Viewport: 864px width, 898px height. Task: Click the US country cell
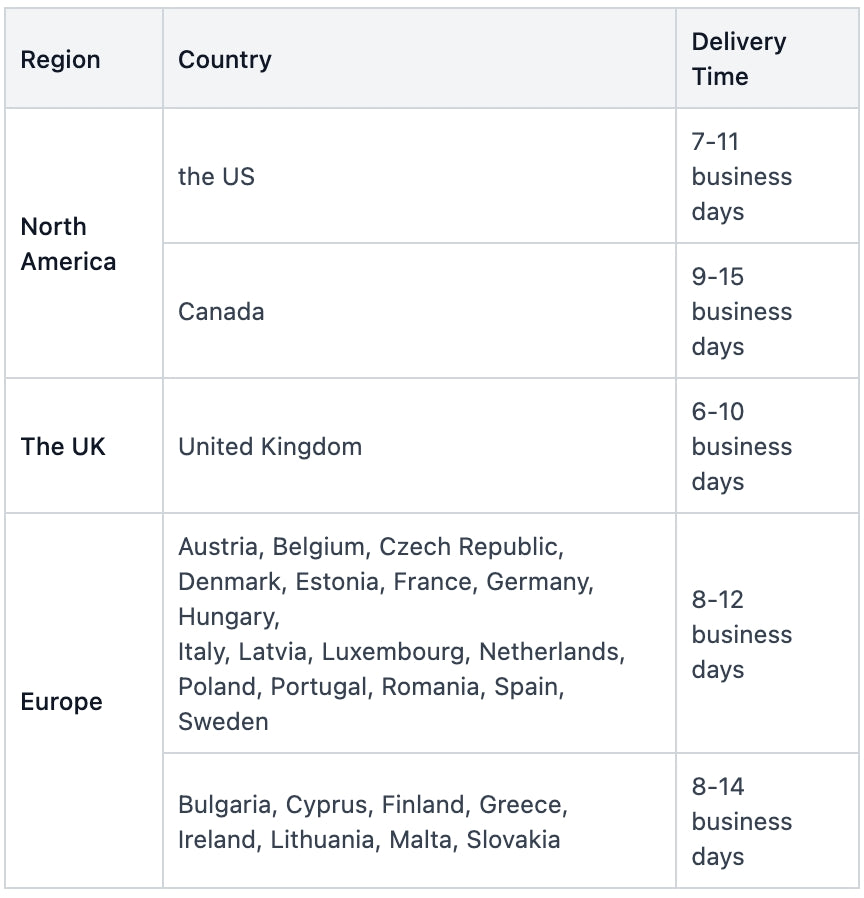[217, 177]
